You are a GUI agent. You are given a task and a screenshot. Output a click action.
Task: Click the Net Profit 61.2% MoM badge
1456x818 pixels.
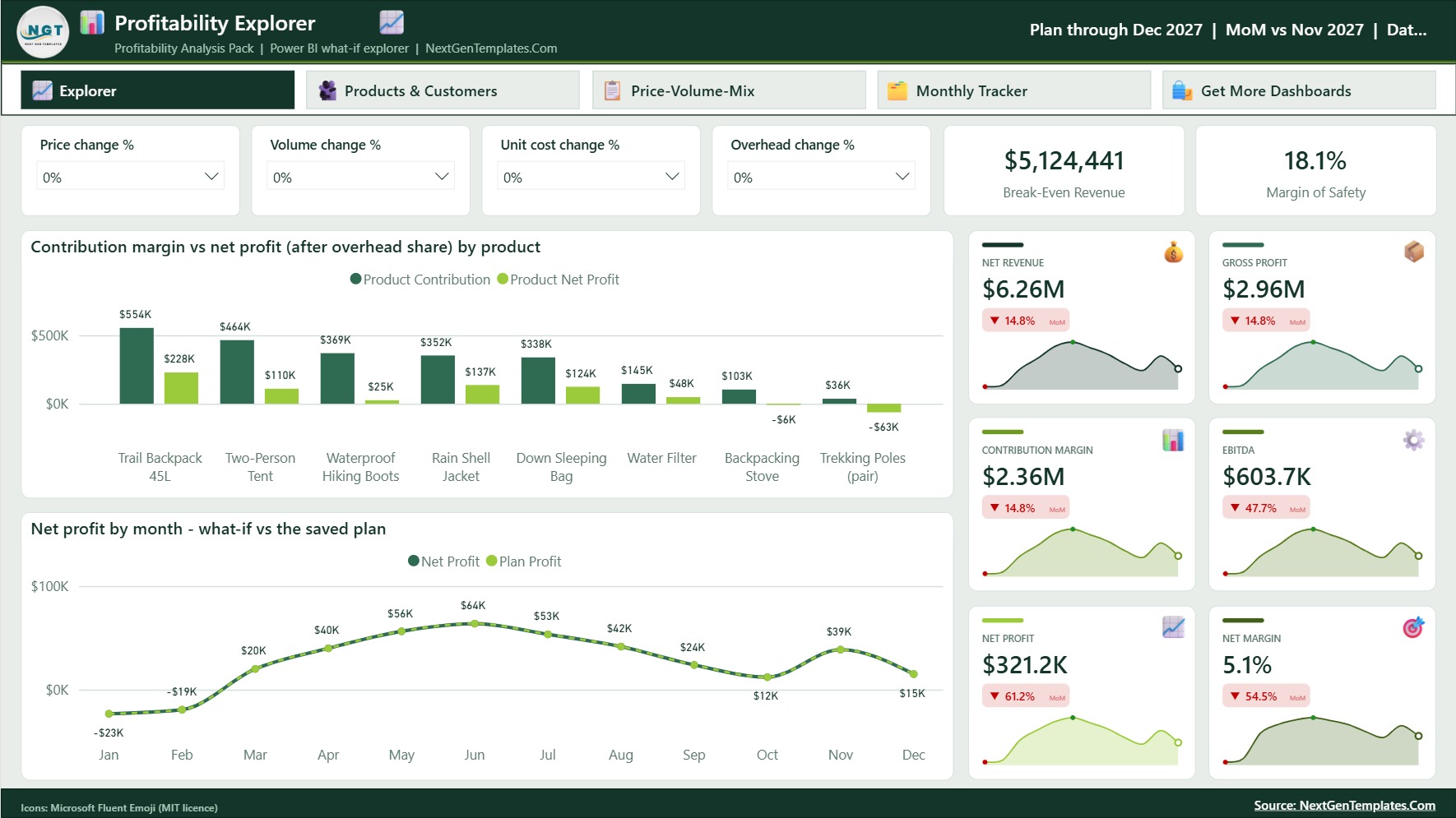click(1025, 696)
